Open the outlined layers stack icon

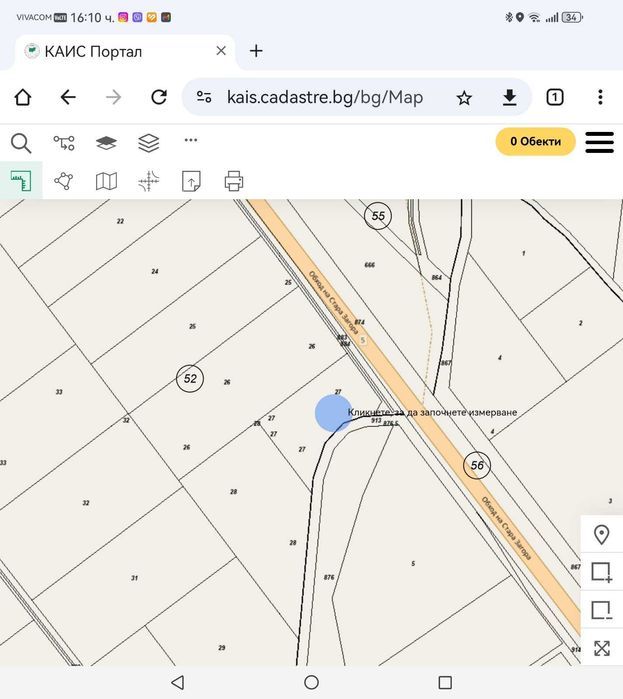tap(148, 143)
